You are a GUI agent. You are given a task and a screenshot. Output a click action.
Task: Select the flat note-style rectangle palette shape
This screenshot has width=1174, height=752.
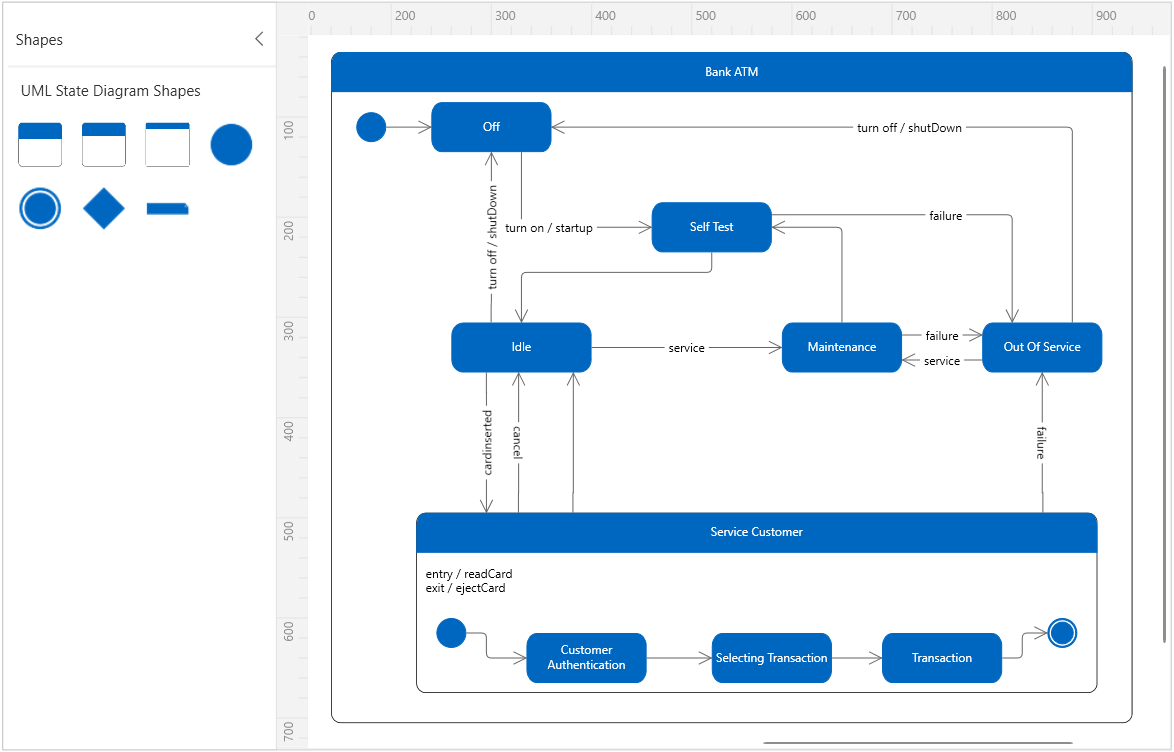tap(168, 208)
